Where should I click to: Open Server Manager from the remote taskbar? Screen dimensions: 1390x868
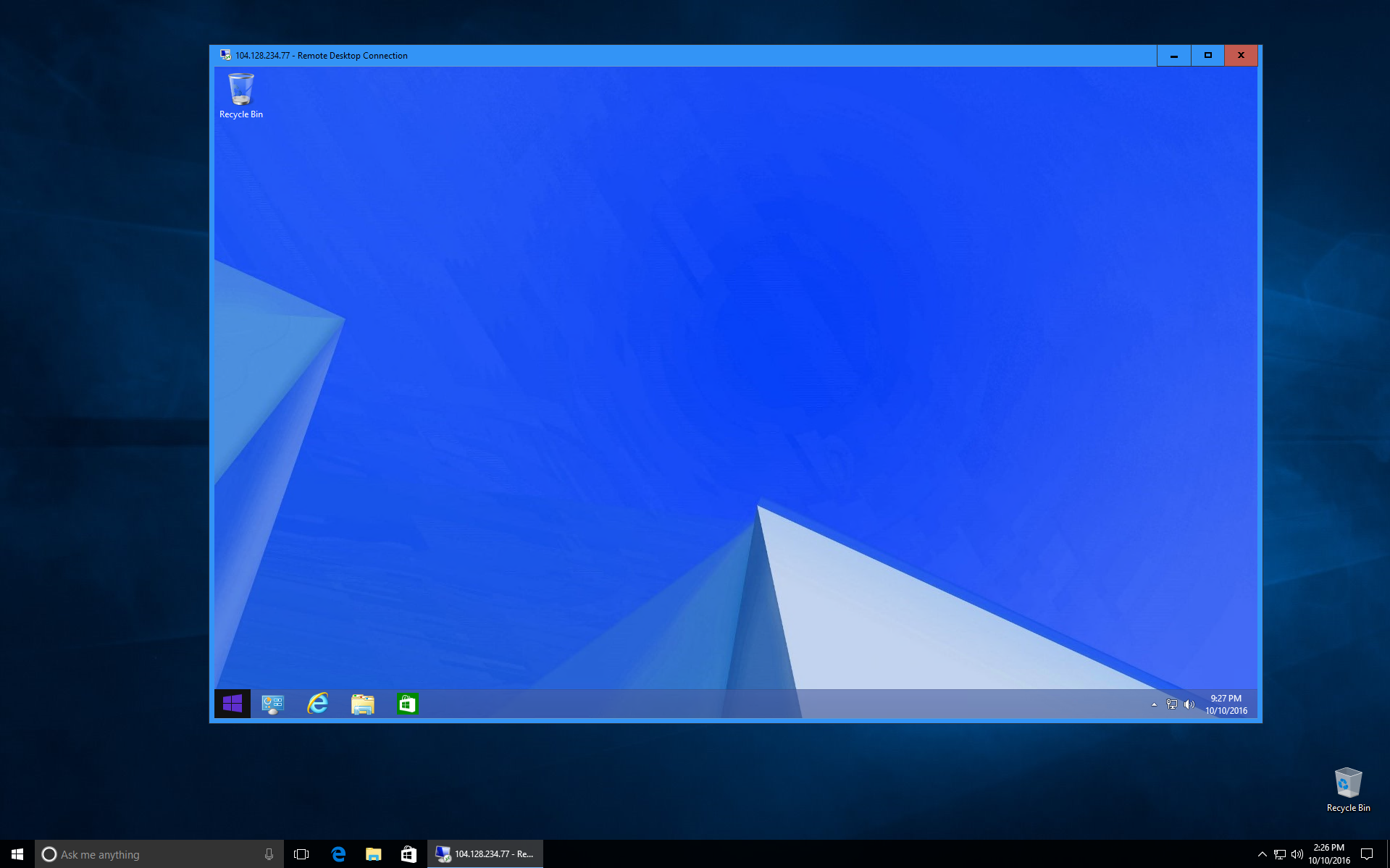coord(272,703)
